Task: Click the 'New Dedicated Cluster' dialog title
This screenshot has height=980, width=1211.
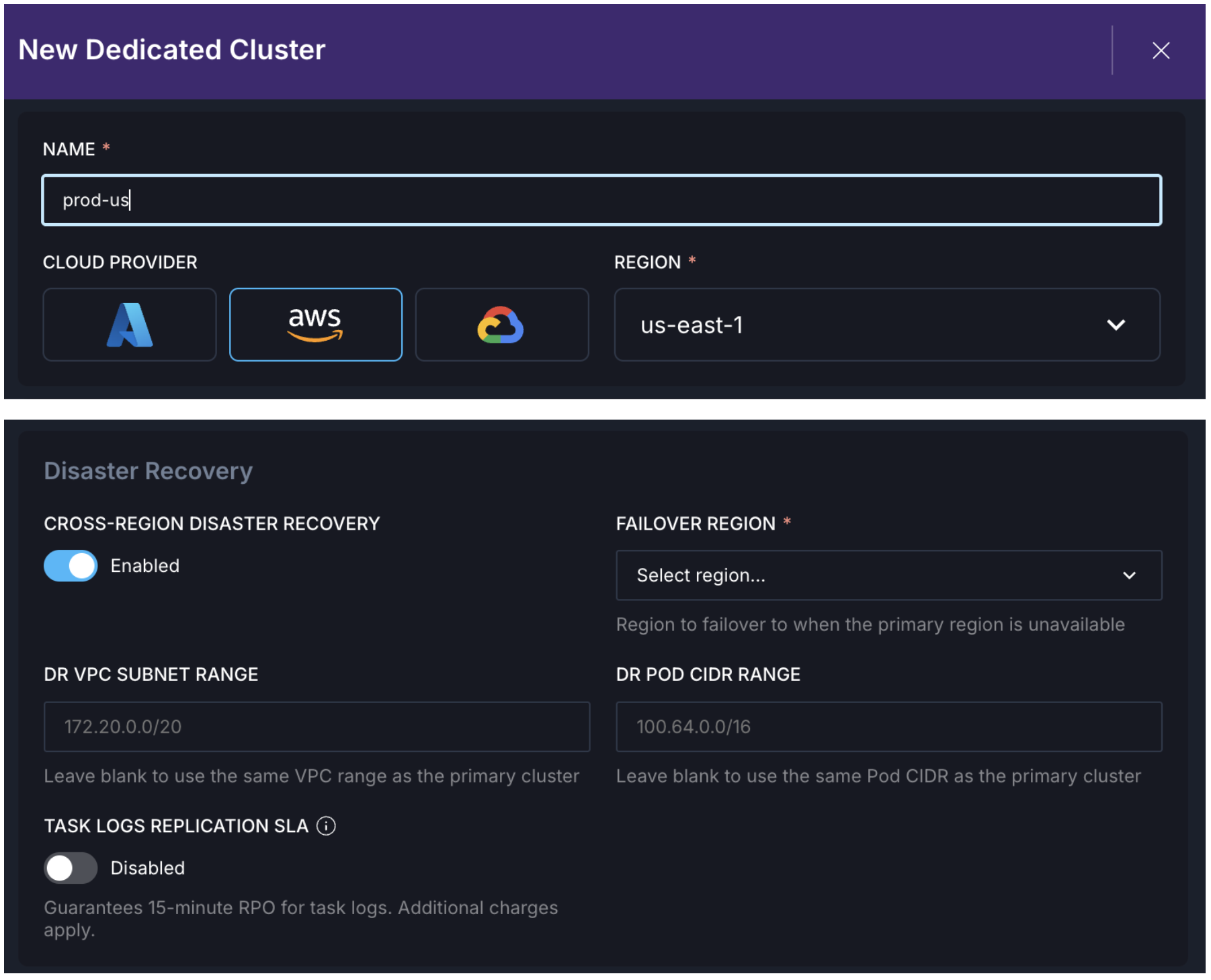Action: [172, 50]
